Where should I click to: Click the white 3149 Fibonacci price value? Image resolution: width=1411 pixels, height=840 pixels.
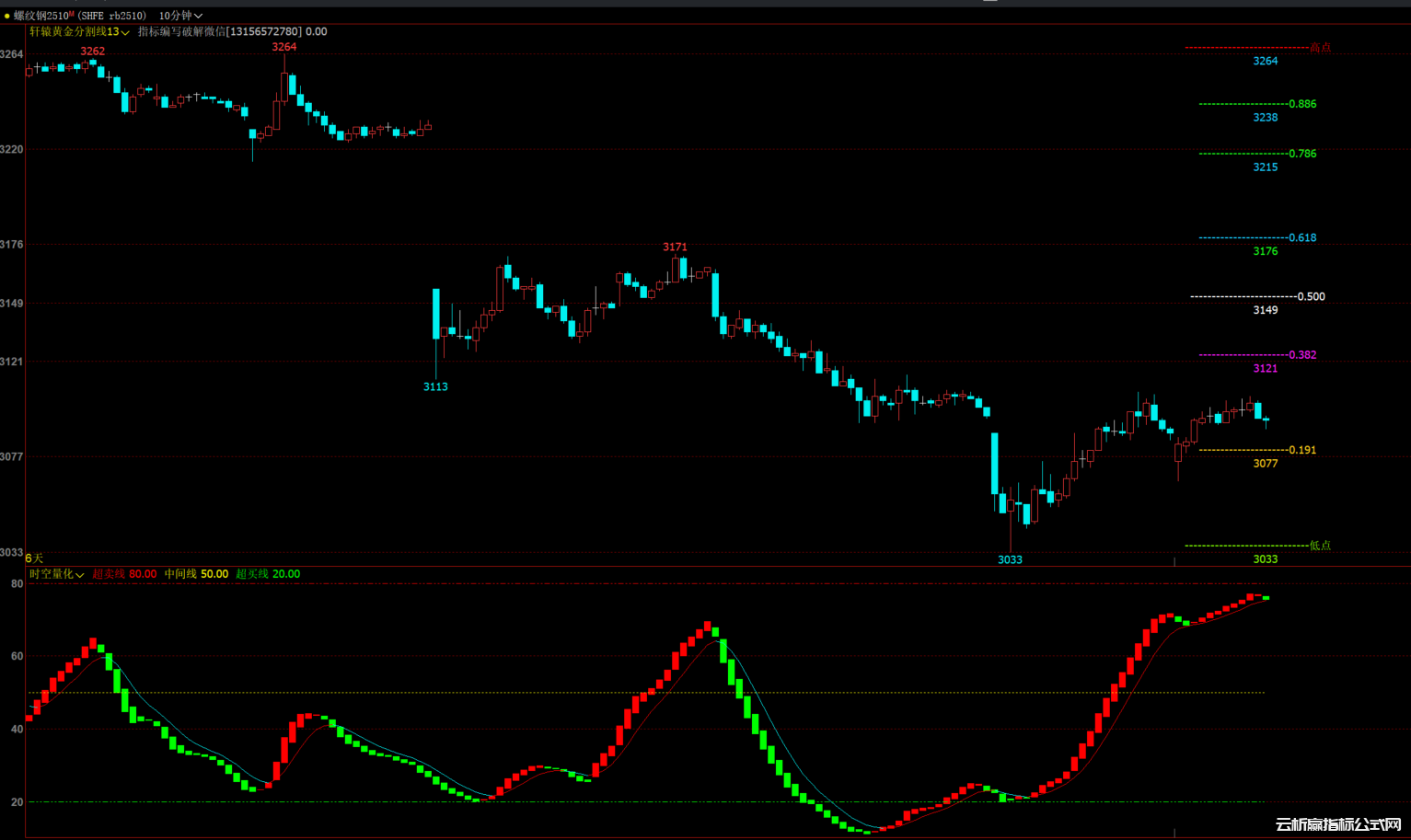1266,310
